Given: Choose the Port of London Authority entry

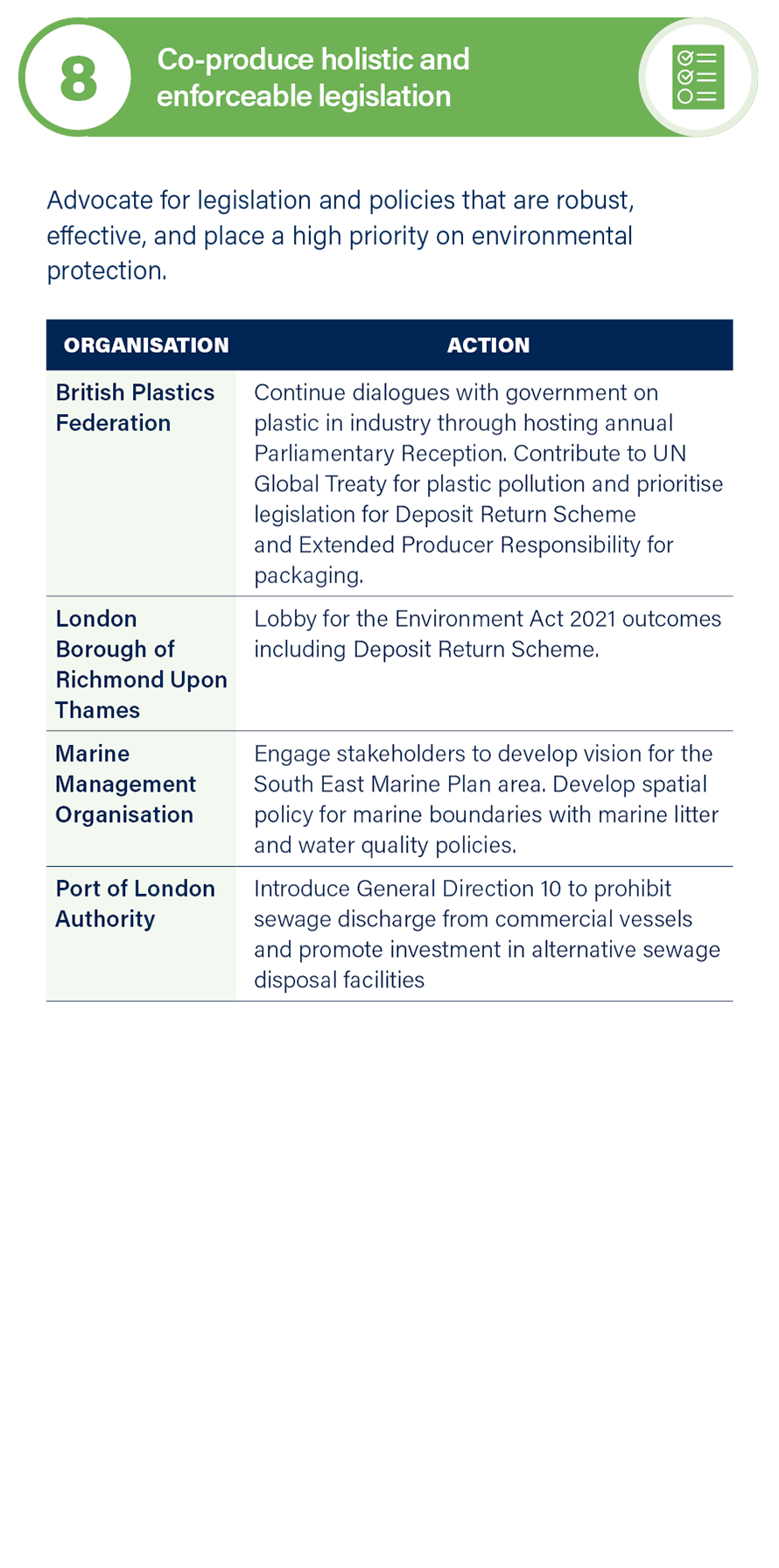Looking at the screenshot, I should pos(135,904).
